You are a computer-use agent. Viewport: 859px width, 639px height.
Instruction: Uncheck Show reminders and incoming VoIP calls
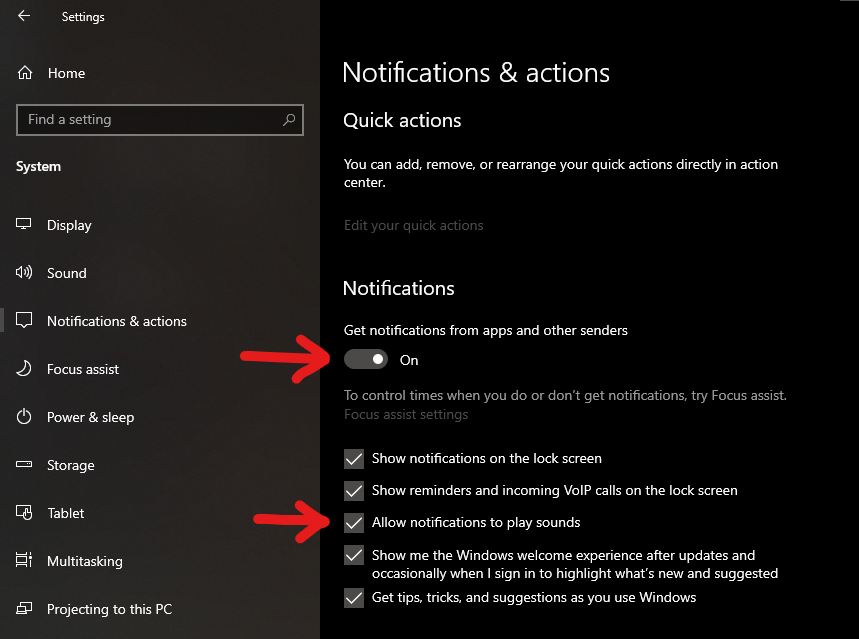coord(354,490)
